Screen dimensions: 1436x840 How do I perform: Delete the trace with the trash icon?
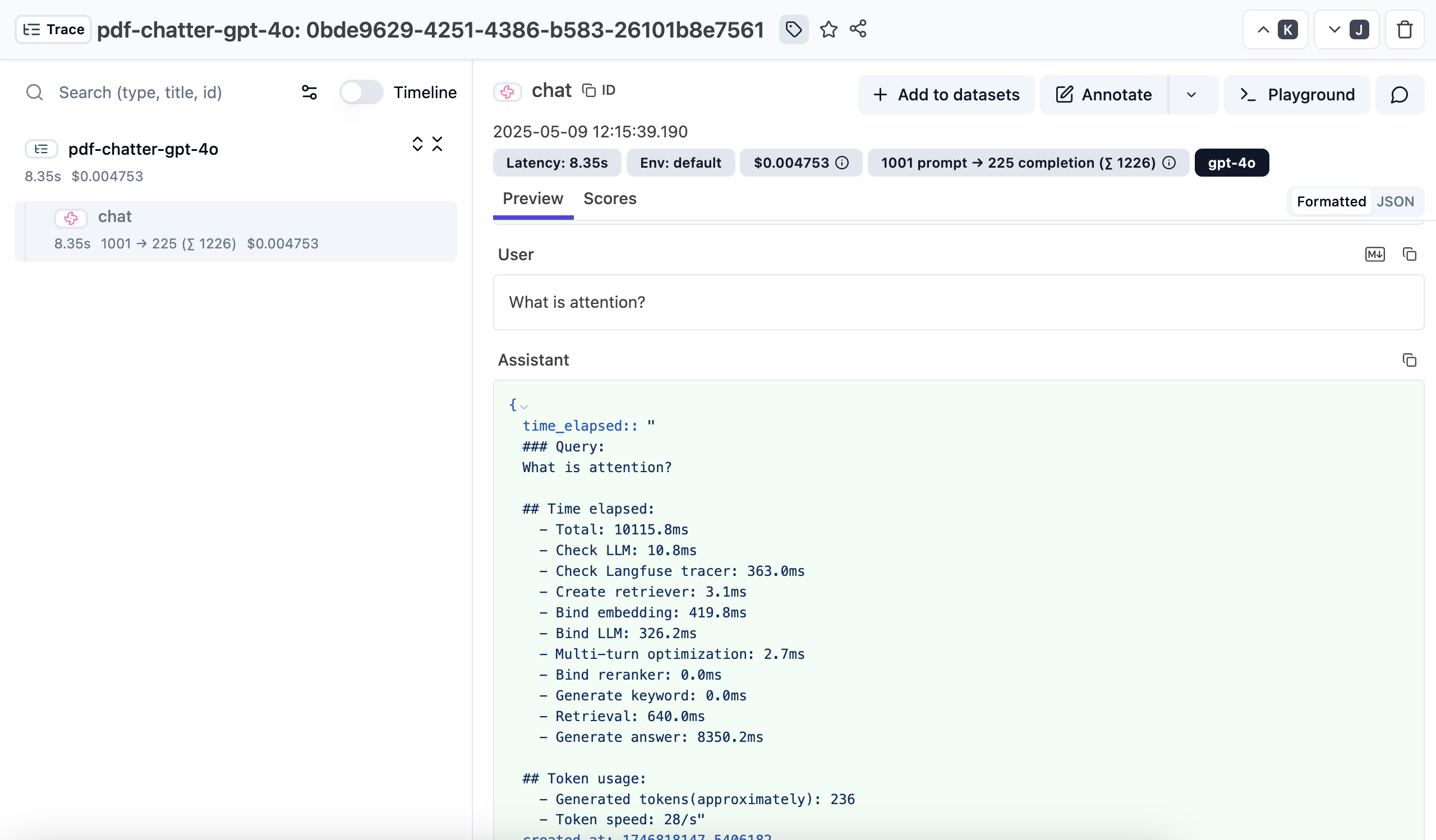tap(1405, 30)
